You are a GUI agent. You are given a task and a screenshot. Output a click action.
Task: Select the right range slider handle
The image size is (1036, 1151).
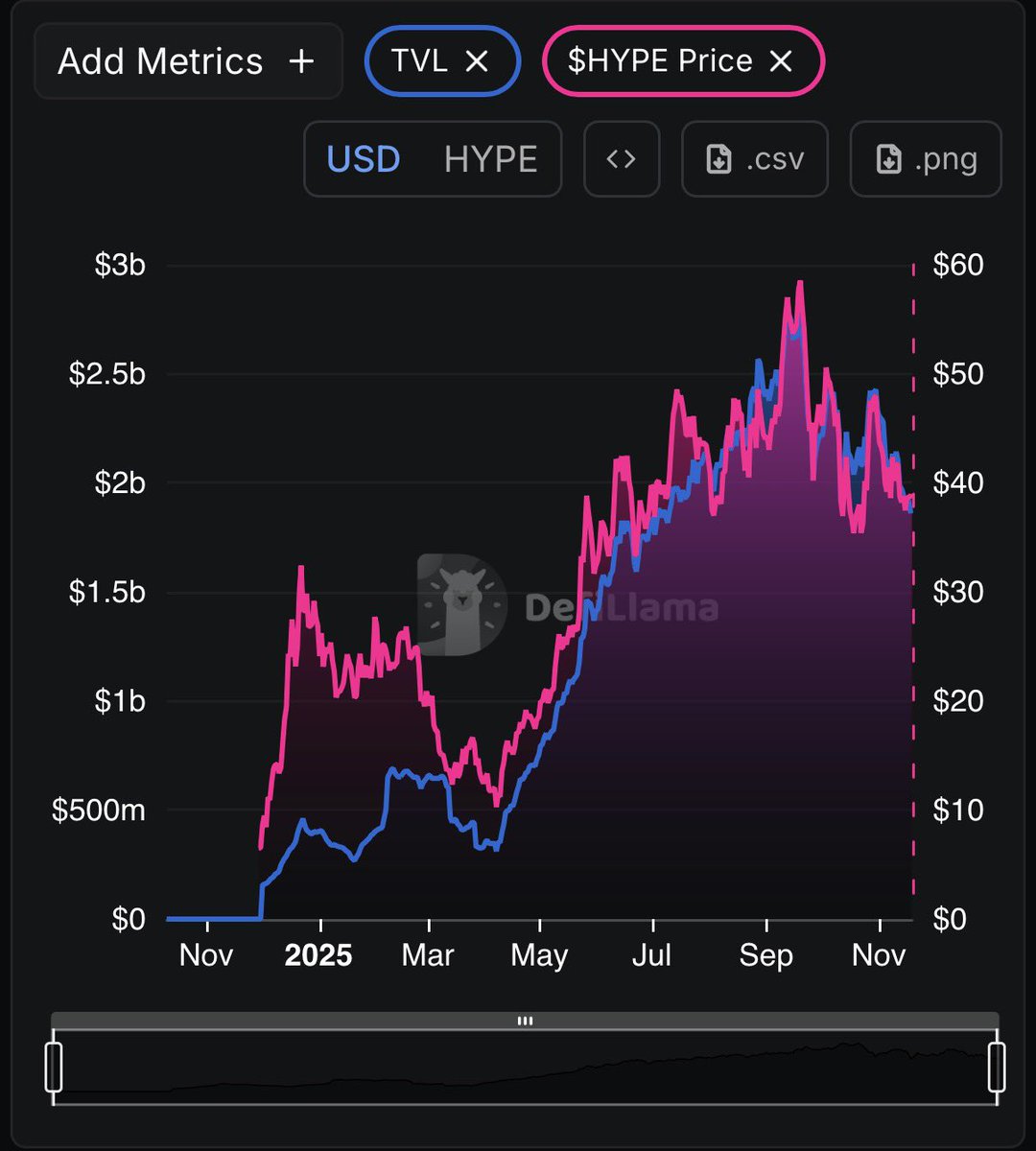point(997,1067)
